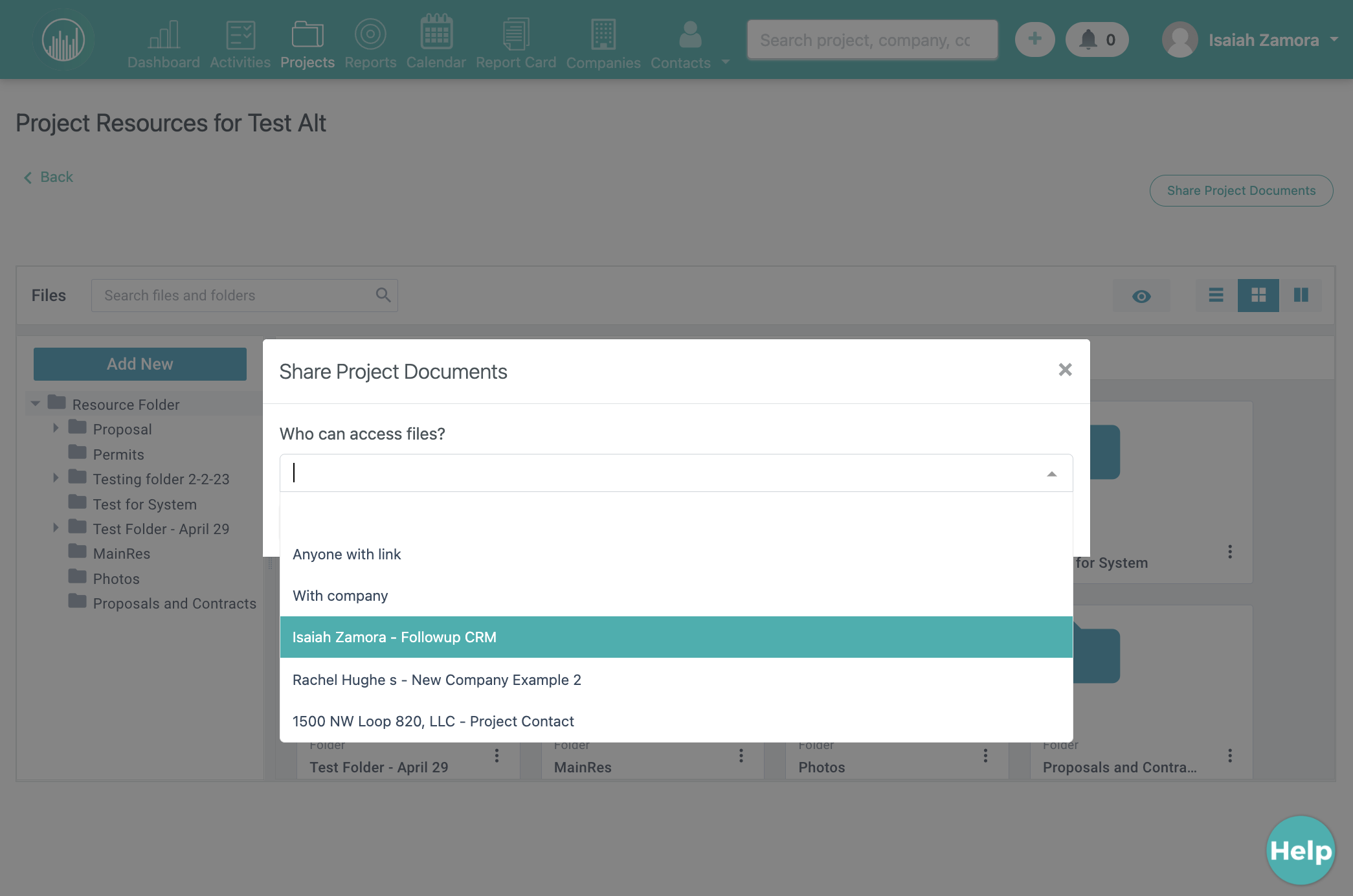Open Isaiah Zamora user menu
1353x896 pixels.
click(1250, 40)
